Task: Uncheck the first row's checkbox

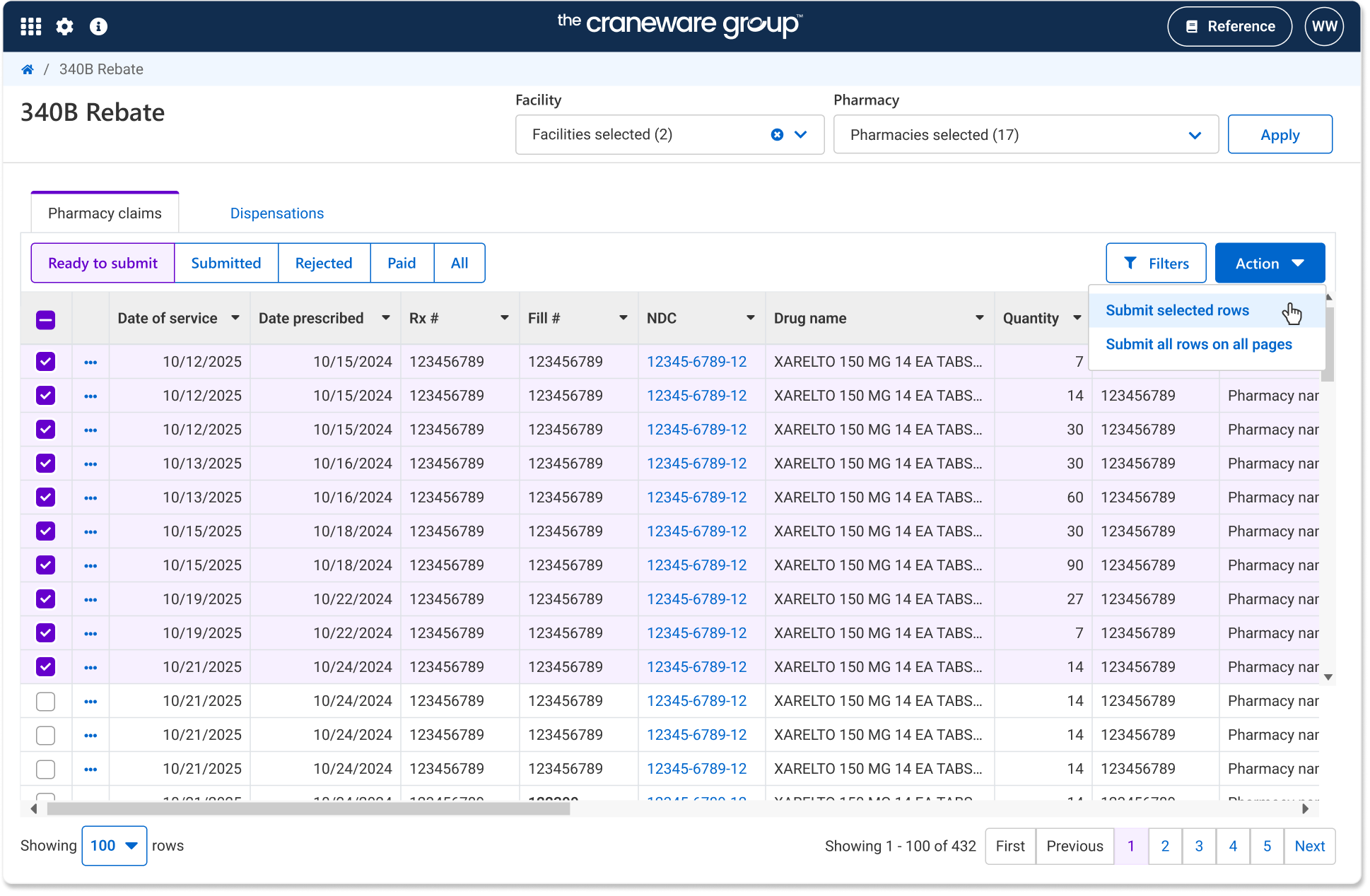Action: click(45, 362)
